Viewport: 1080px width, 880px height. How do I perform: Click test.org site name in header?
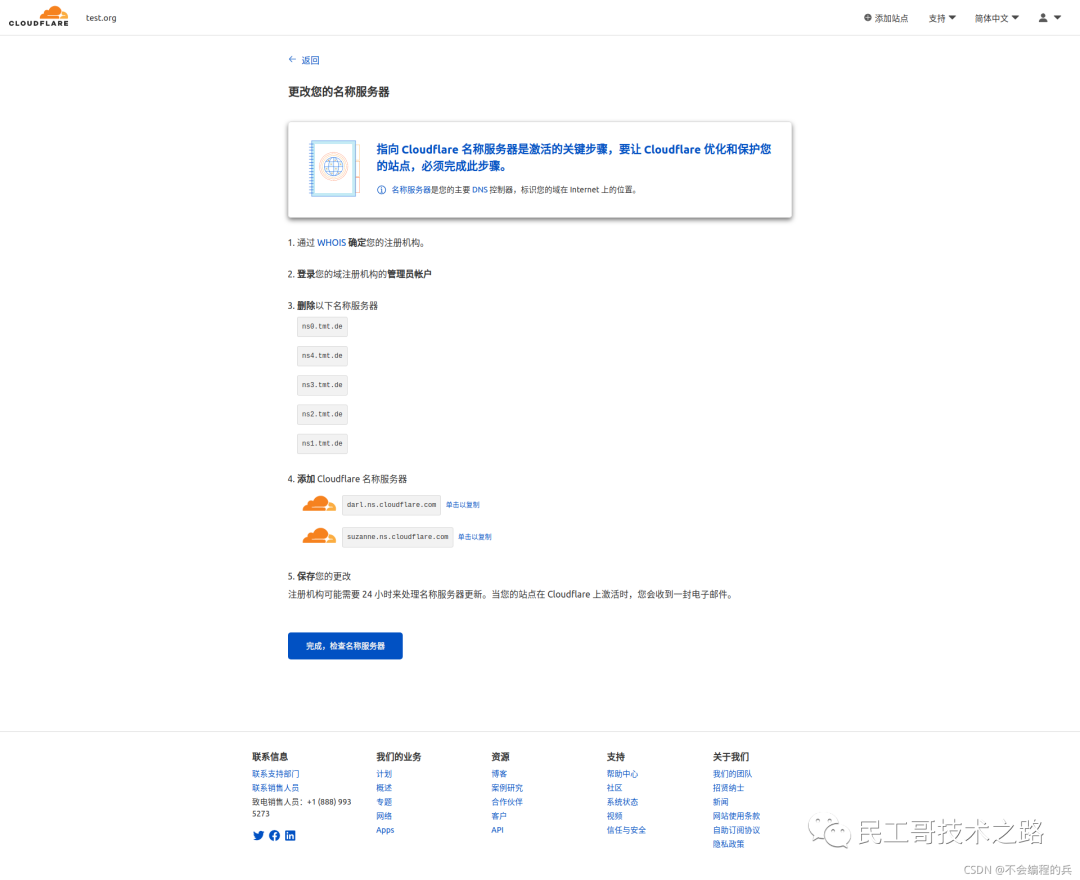(101, 18)
